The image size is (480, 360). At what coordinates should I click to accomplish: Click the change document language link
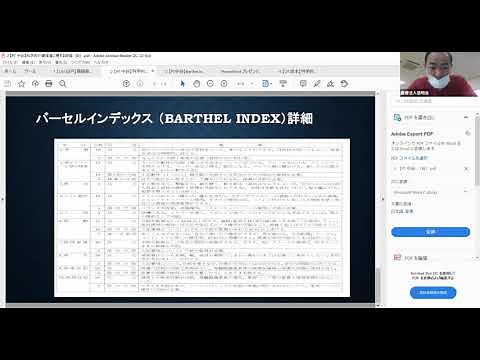[402, 211]
